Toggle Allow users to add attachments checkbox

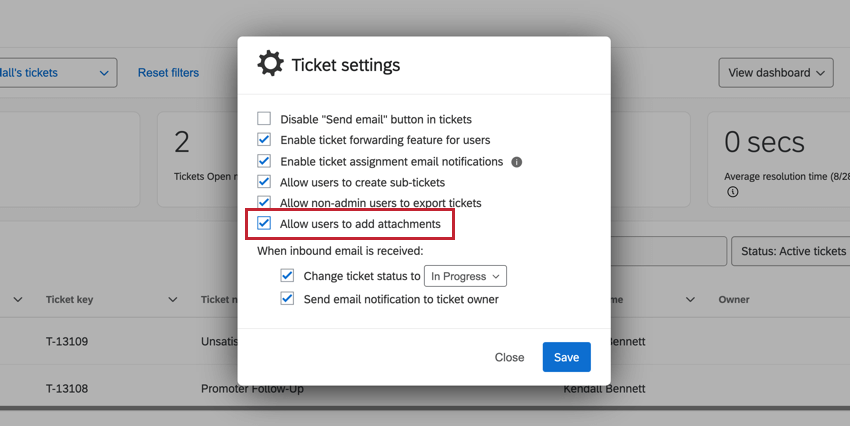[x=264, y=224]
